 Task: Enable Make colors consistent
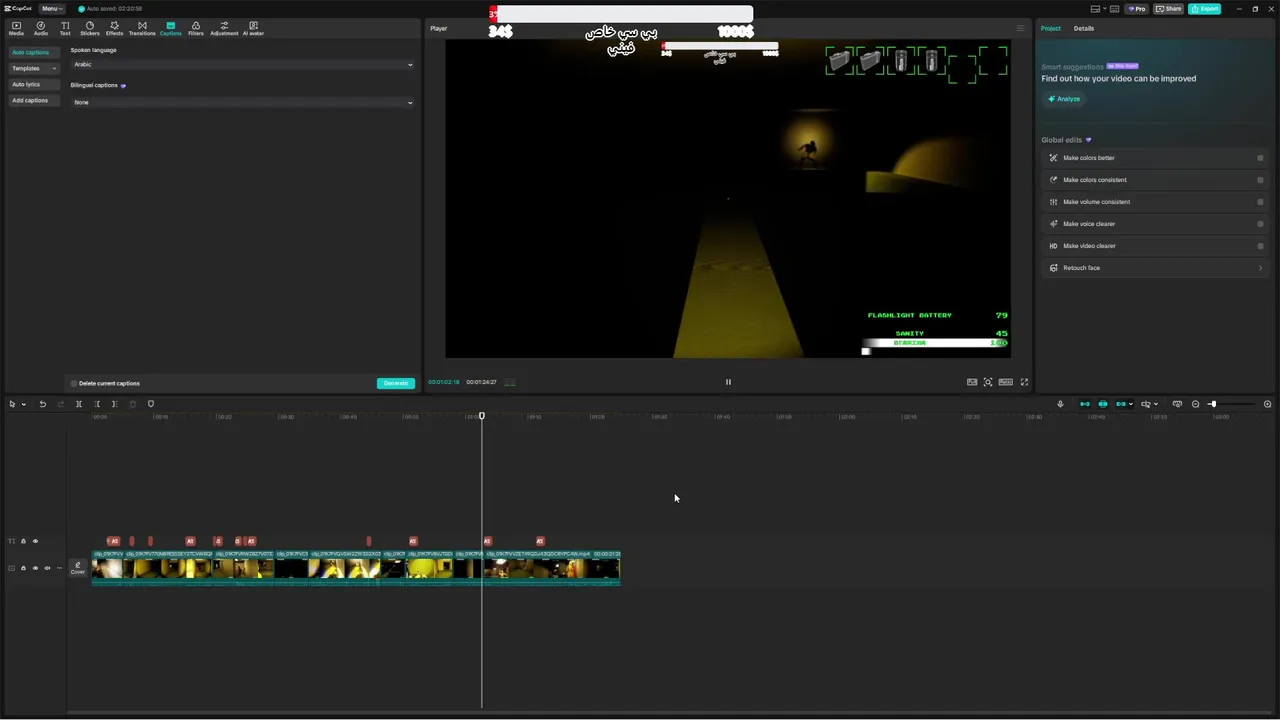(x=1260, y=180)
